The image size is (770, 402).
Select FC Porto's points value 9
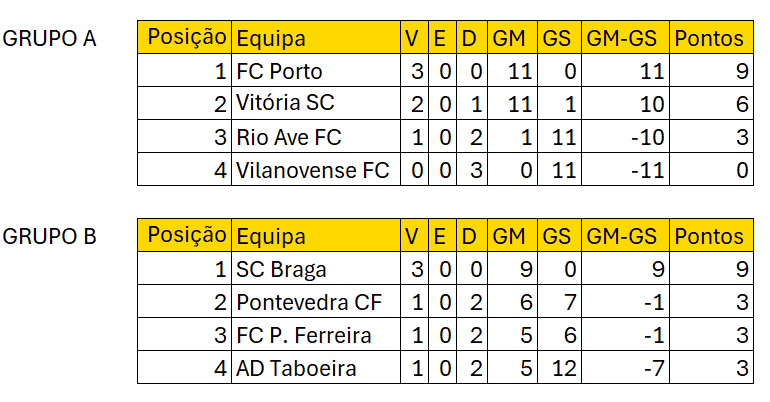pos(711,71)
